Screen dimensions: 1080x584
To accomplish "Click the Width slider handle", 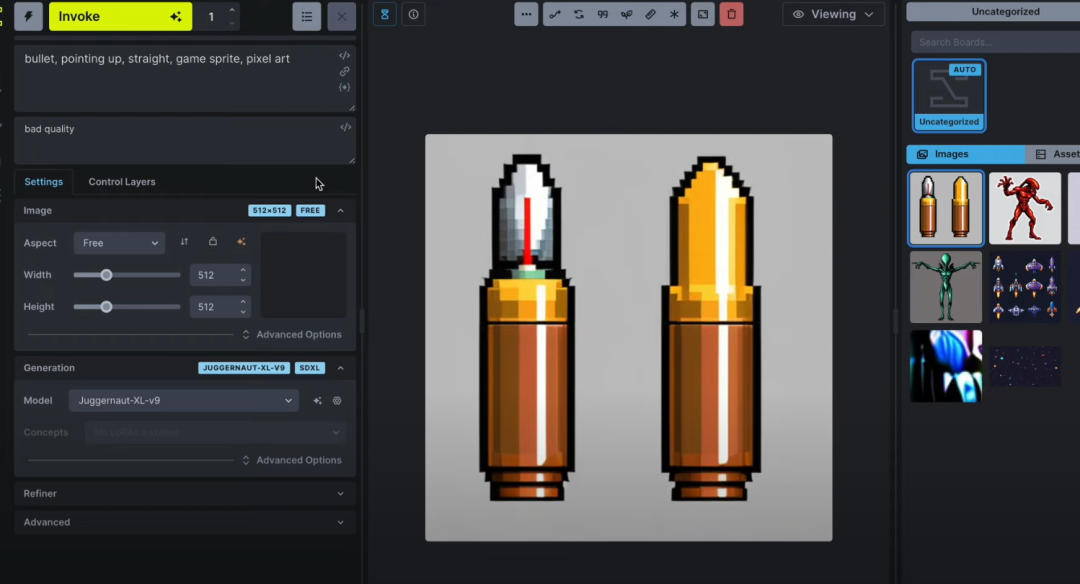I will pos(106,275).
